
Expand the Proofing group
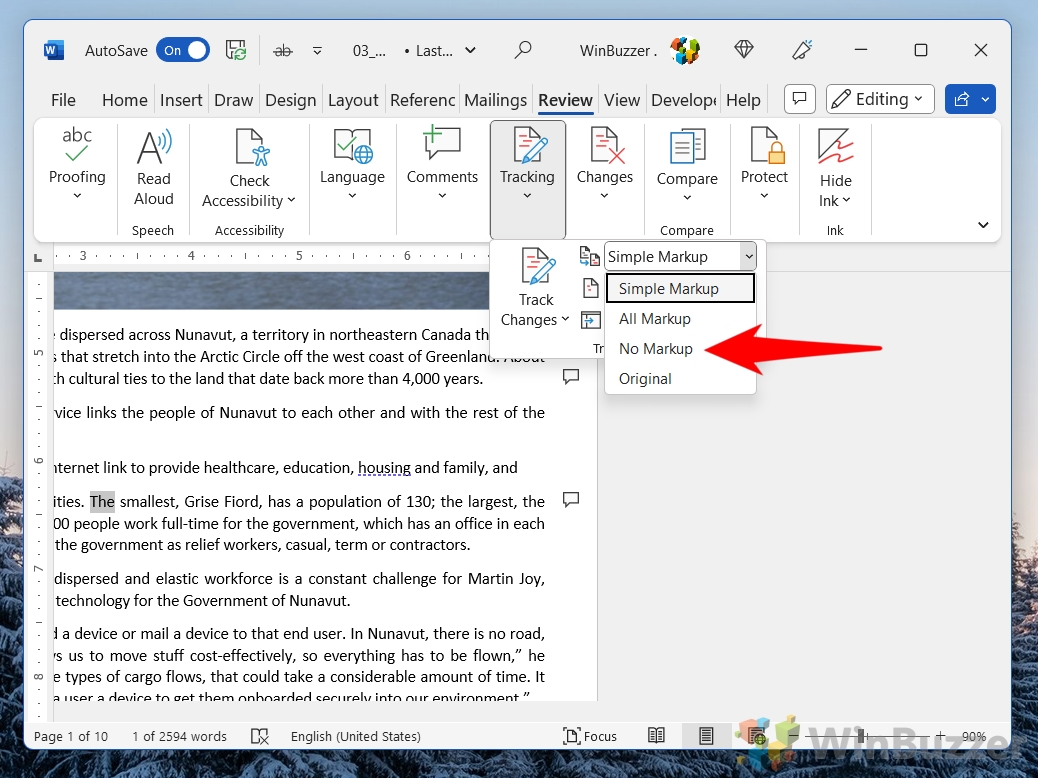click(77, 166)
